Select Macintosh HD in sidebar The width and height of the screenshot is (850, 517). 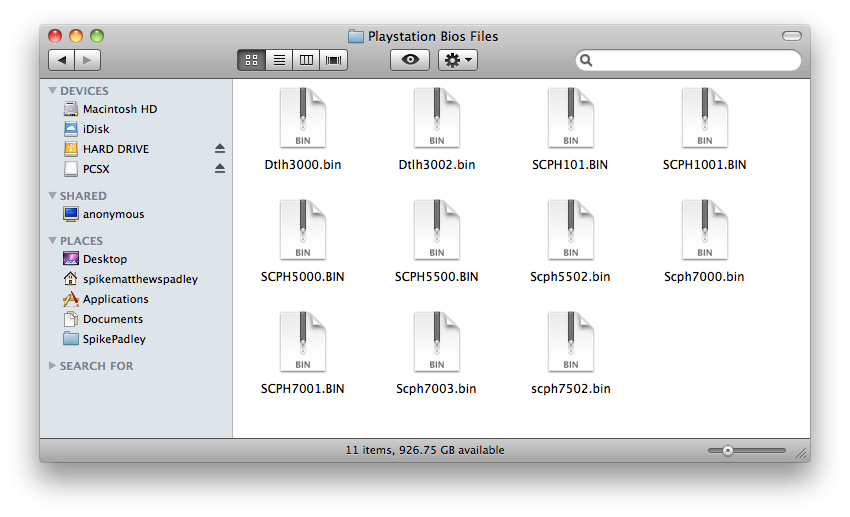click(x=119, y=109)
